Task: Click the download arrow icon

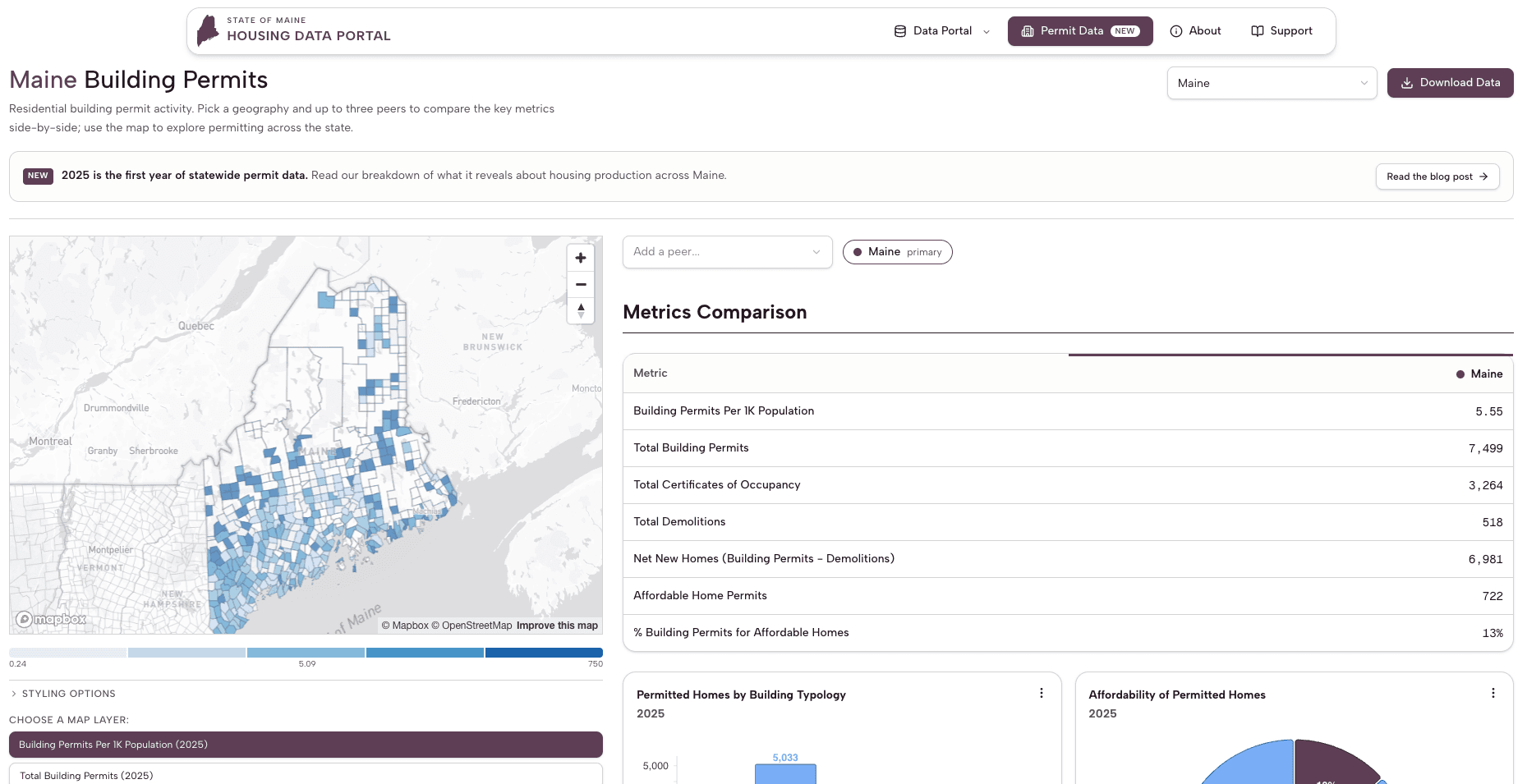Action: [x=1407, y=83]
